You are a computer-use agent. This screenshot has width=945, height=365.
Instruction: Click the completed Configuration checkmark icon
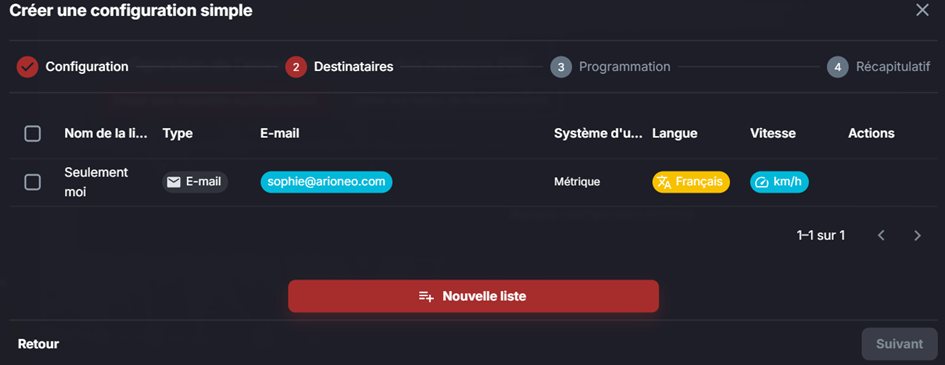coord(27,67)
